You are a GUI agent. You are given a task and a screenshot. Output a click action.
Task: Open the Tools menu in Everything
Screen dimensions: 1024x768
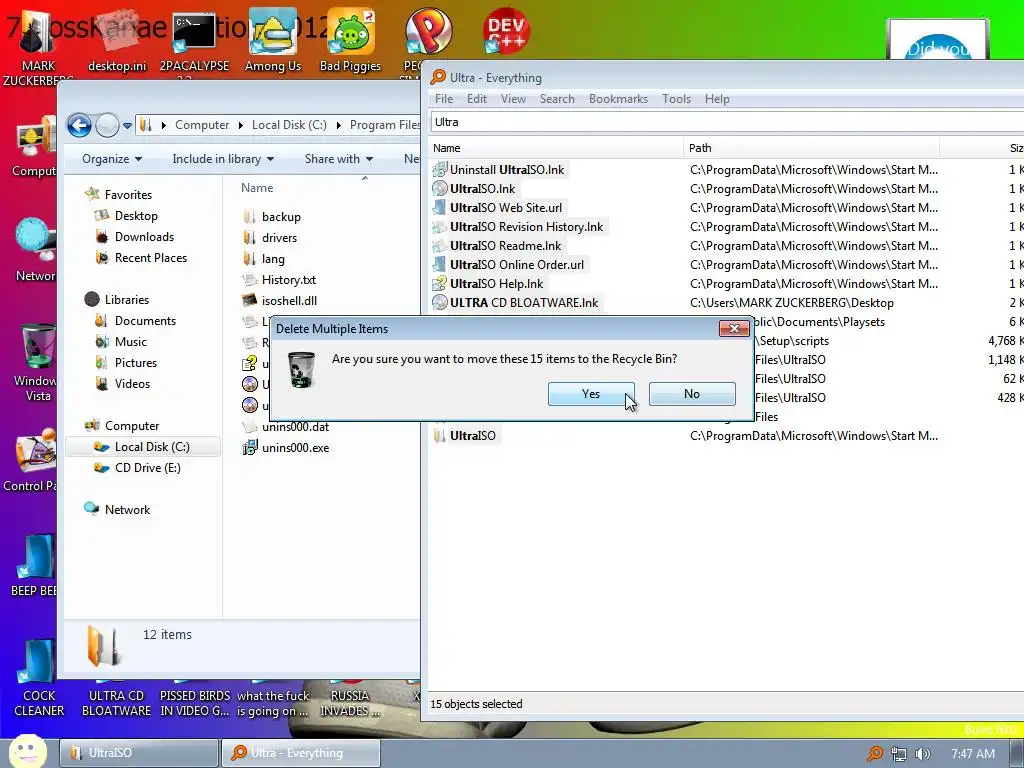coord(677,99)
